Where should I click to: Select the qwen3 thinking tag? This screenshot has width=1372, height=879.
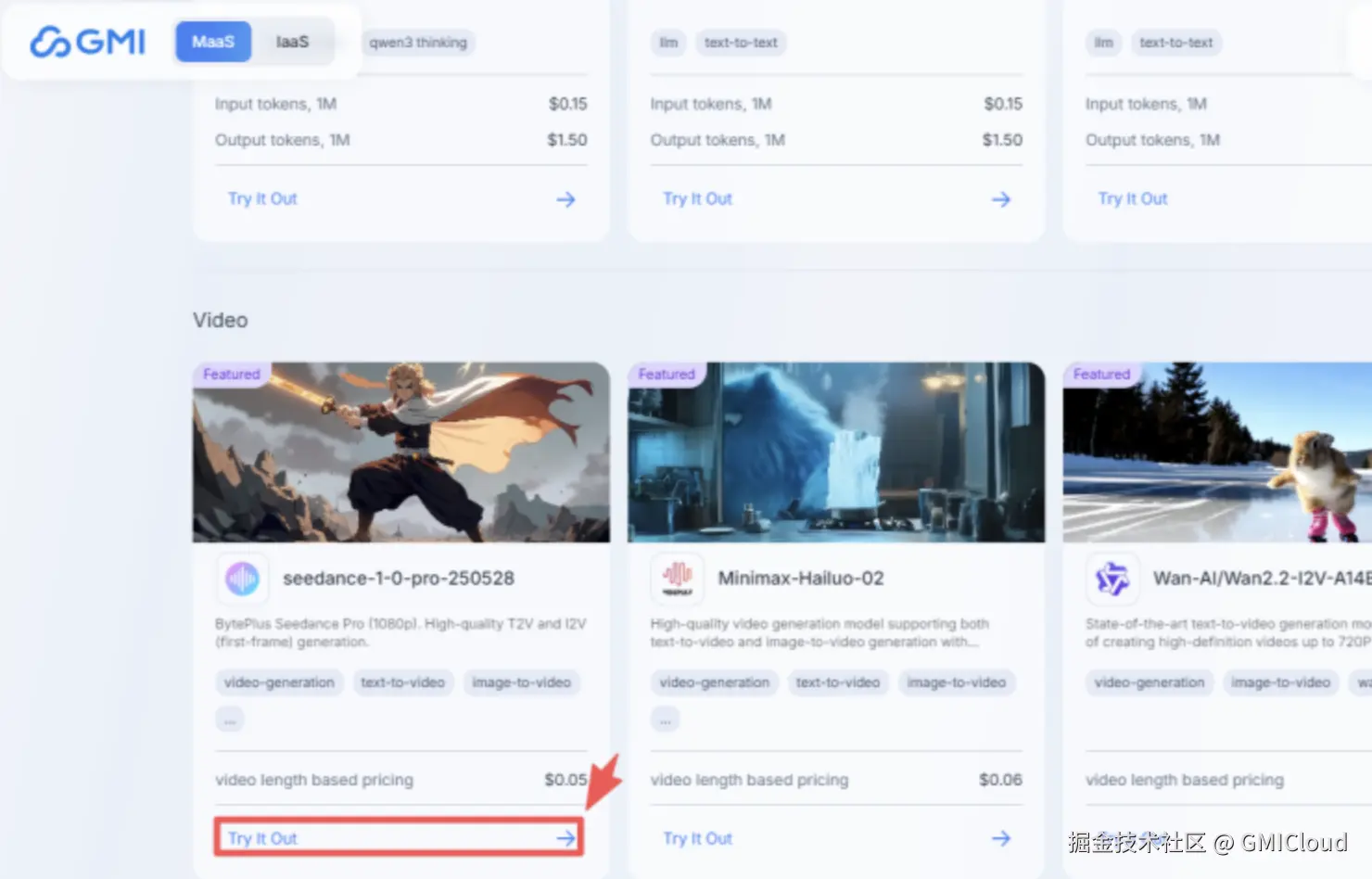coord(418,43)
